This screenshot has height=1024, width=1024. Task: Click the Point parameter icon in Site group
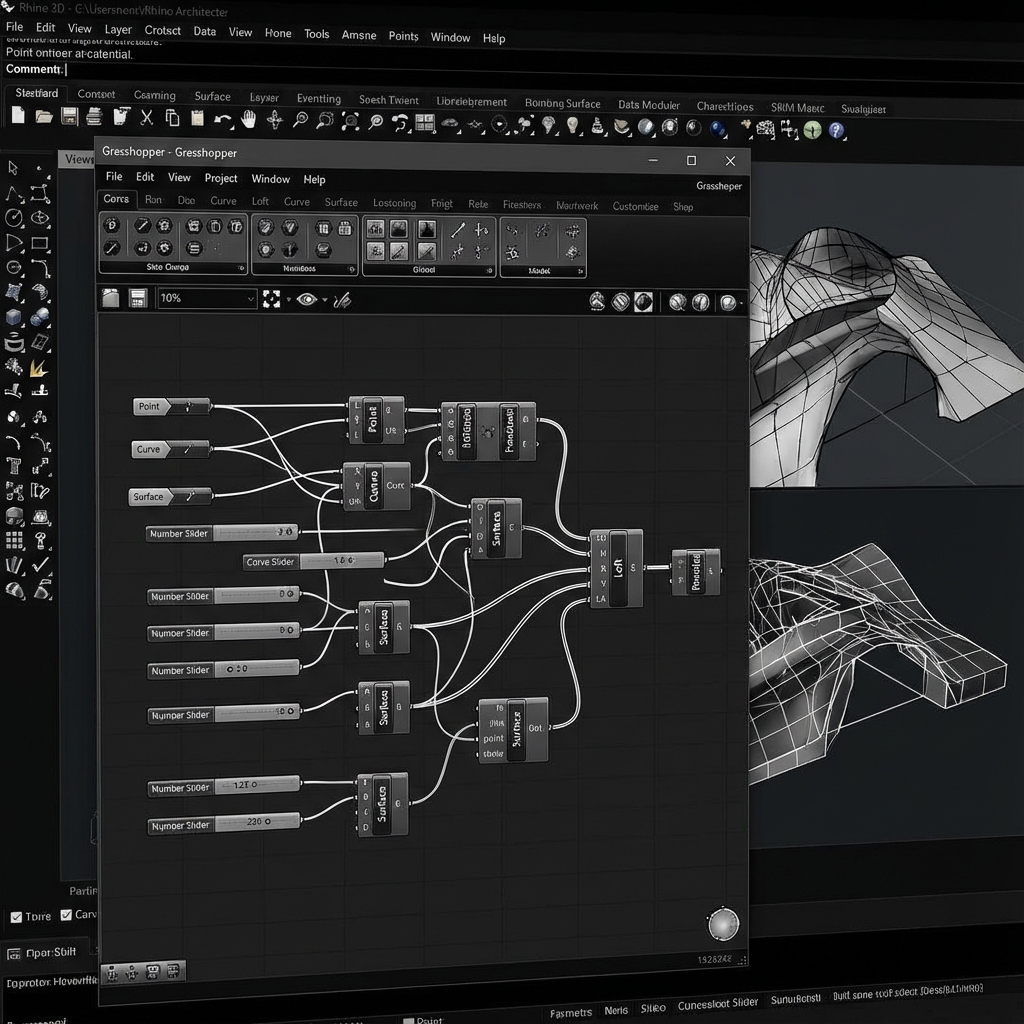(x=112, y=225)
